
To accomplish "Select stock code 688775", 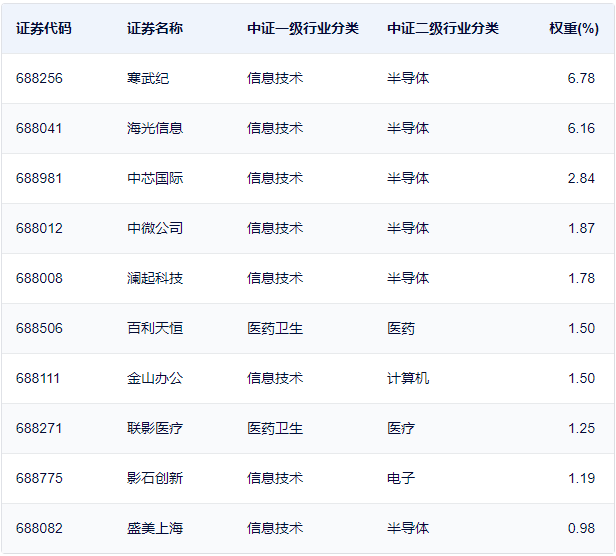I will (39, 478).
